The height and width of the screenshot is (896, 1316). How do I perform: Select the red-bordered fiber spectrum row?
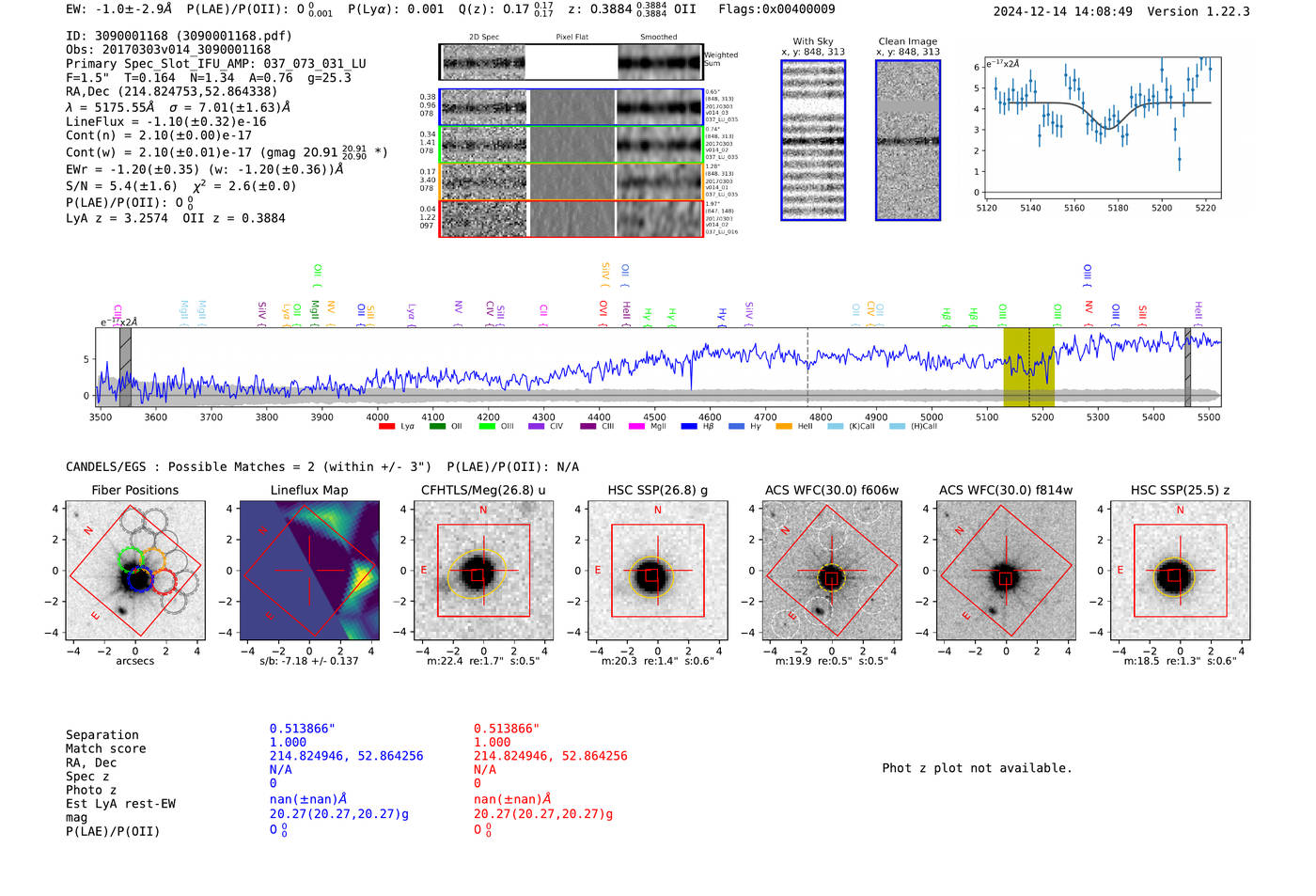[x=572, y=218]
